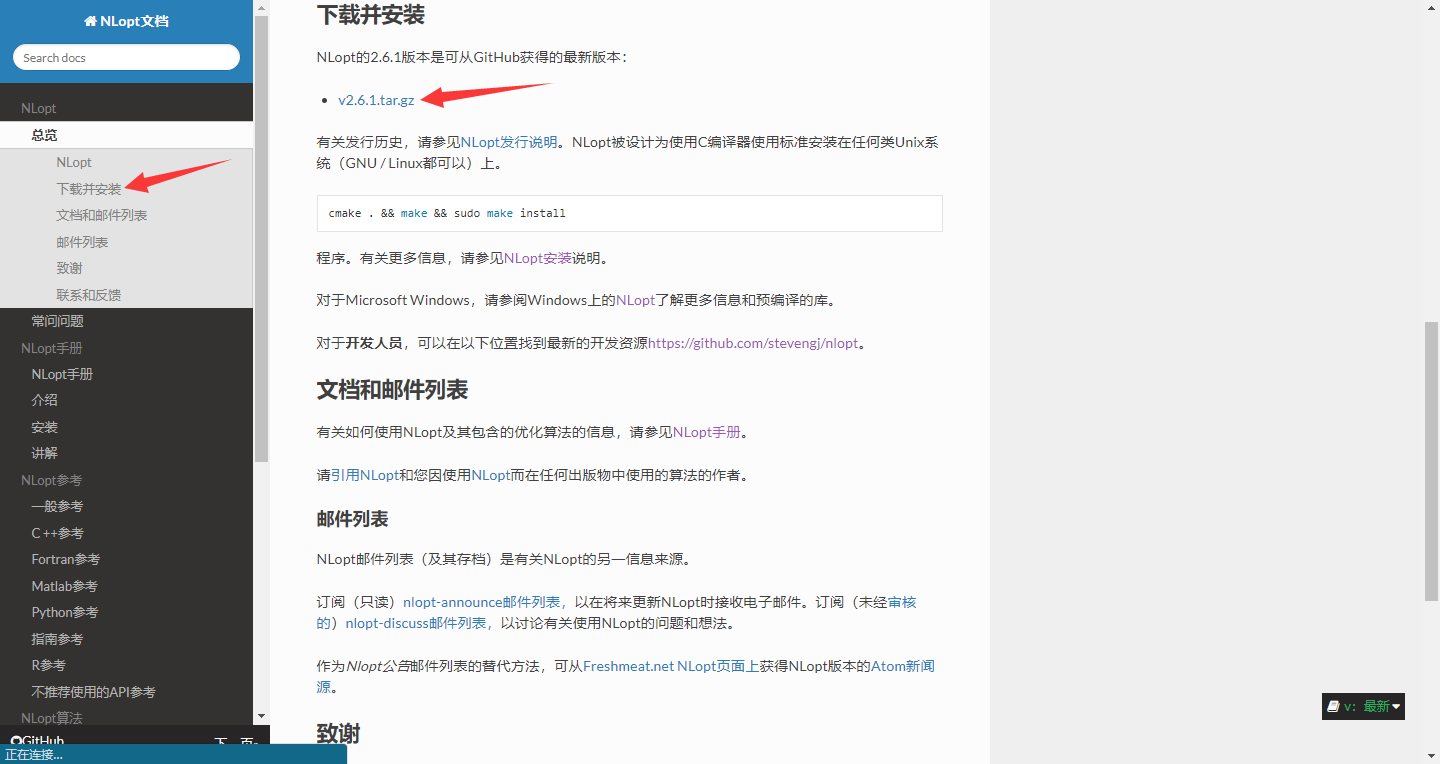1440x764 pixels.
Task: Open the NLopt手册 link in the article text
Action: click(707, 432)
